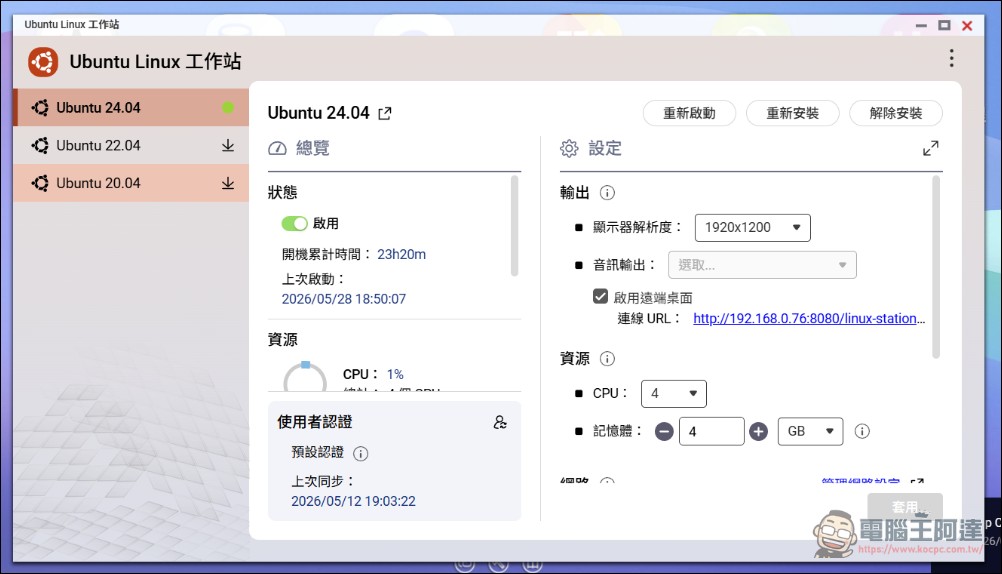Open the 顯示器解析度 1920x1200 dropdown
This screenshot has height=574, width=1002.
[x=752, y=228]
